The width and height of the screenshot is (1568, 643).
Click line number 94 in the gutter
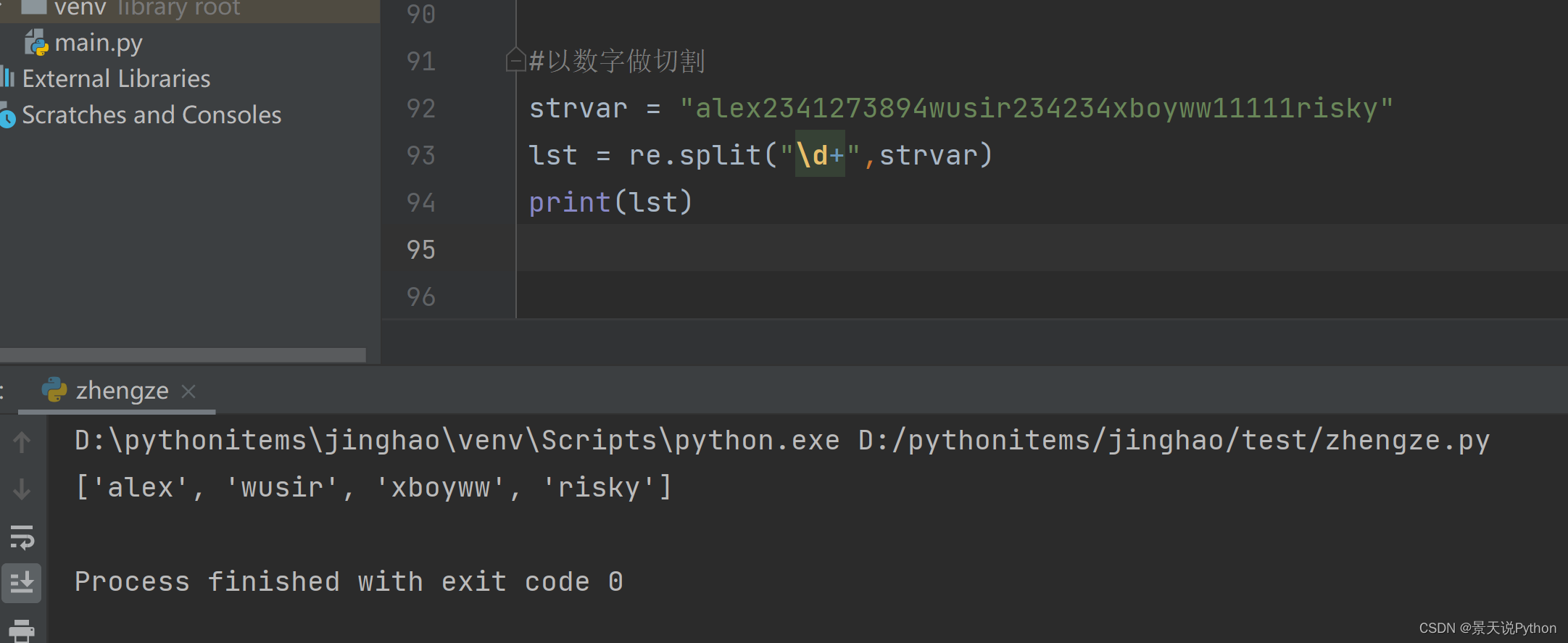pyautogui.click(x=421, y=203)
